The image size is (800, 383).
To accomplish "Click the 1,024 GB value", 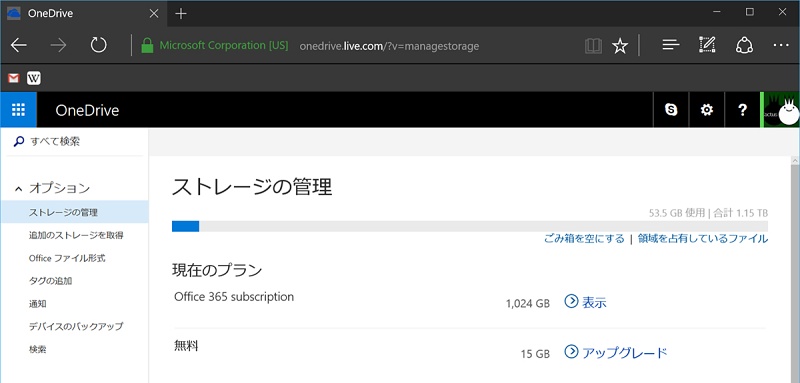I will click(x=528, y=304).
